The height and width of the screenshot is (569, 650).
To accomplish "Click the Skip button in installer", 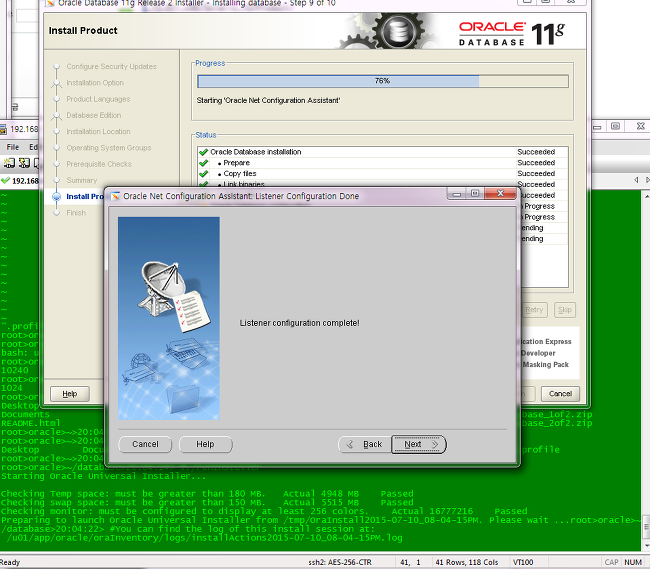I will tap(565, 310).
